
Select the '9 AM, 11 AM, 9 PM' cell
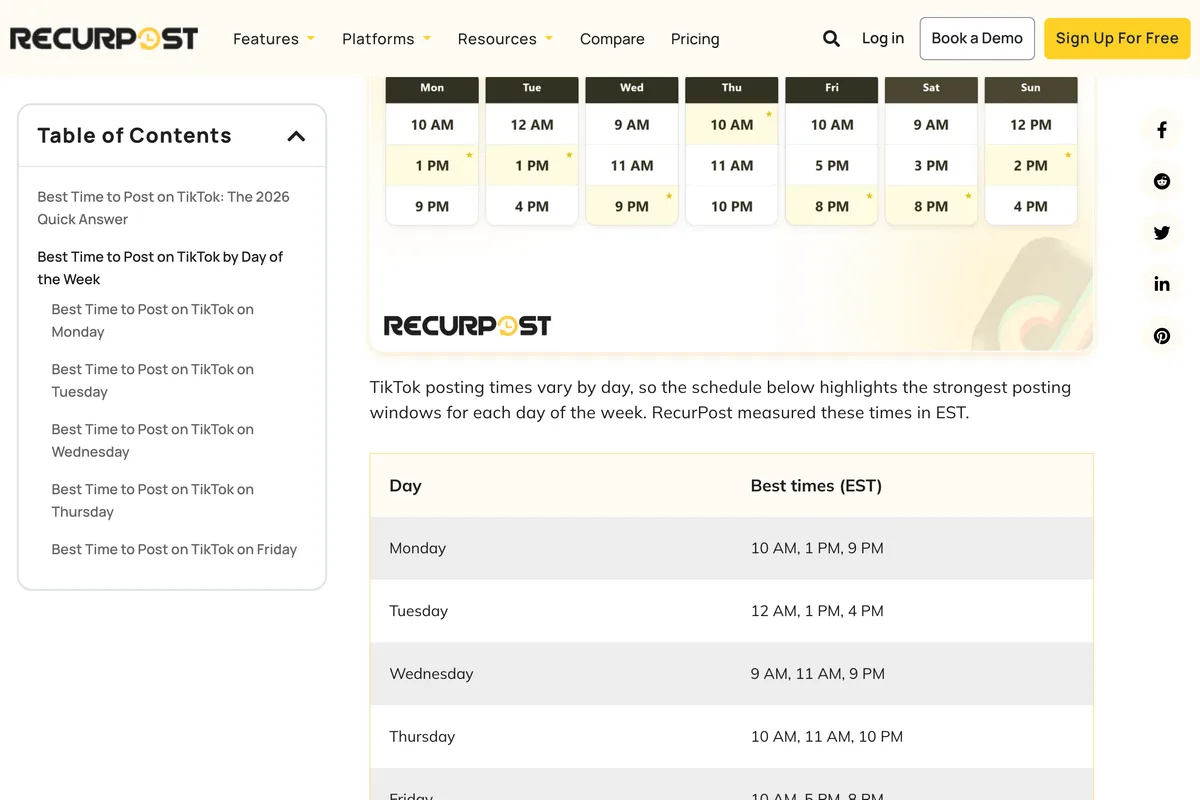(912, 674)
